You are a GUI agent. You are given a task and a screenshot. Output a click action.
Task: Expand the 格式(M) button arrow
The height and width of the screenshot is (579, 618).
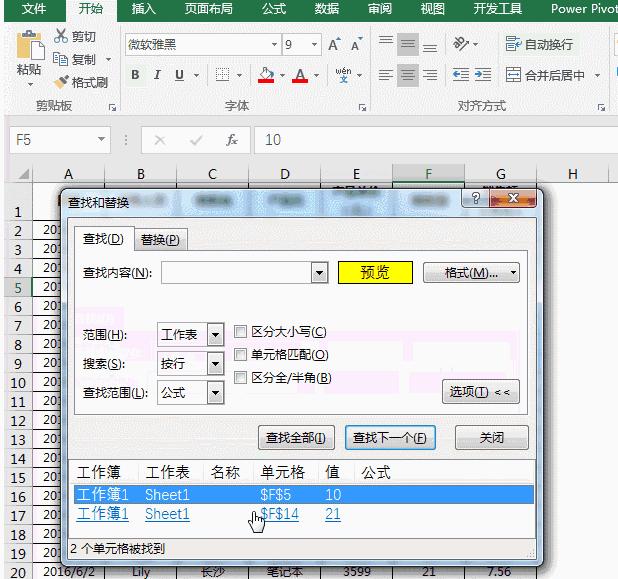513,272
